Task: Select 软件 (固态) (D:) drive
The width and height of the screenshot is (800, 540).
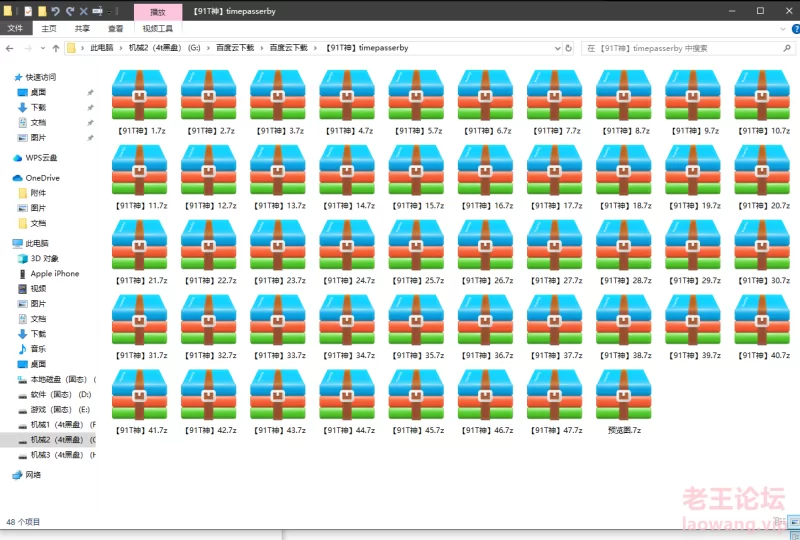Action: point(55,394)
